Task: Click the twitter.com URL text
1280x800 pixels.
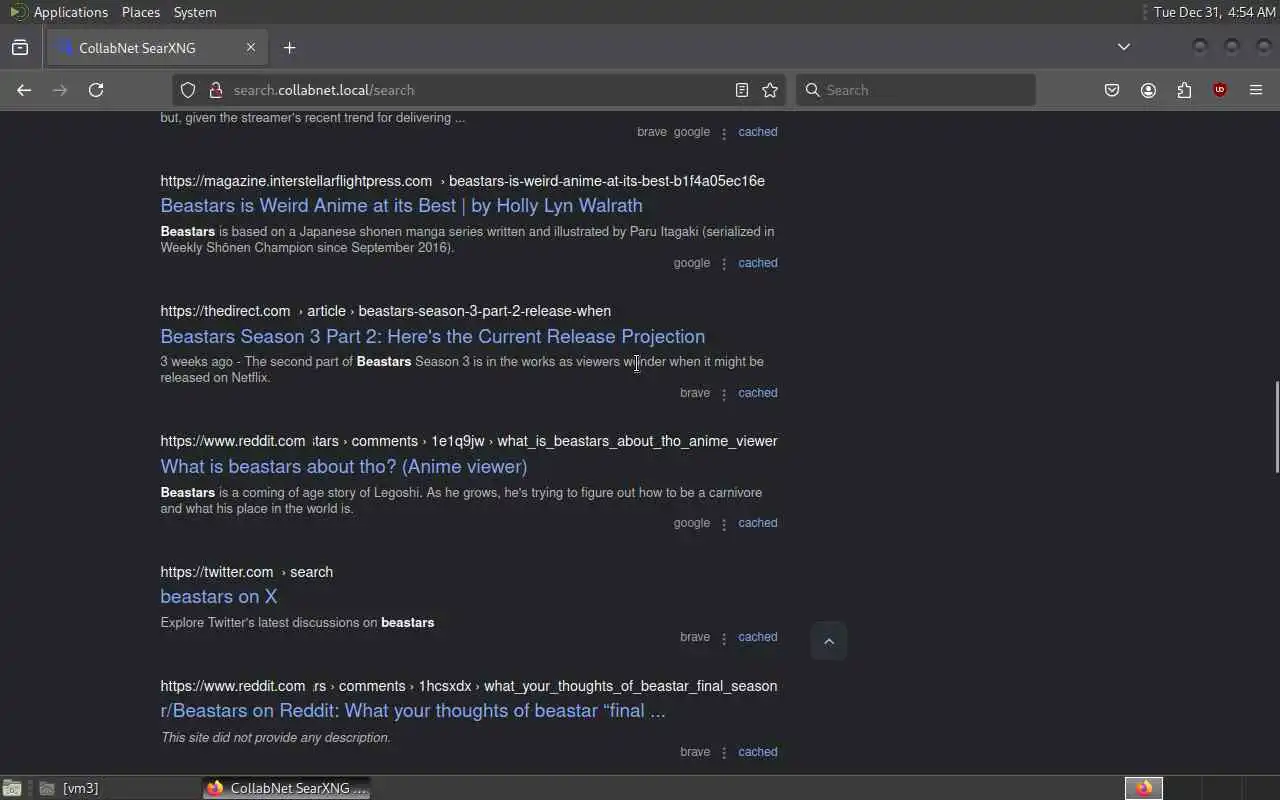Action: (x=216, y=572)
